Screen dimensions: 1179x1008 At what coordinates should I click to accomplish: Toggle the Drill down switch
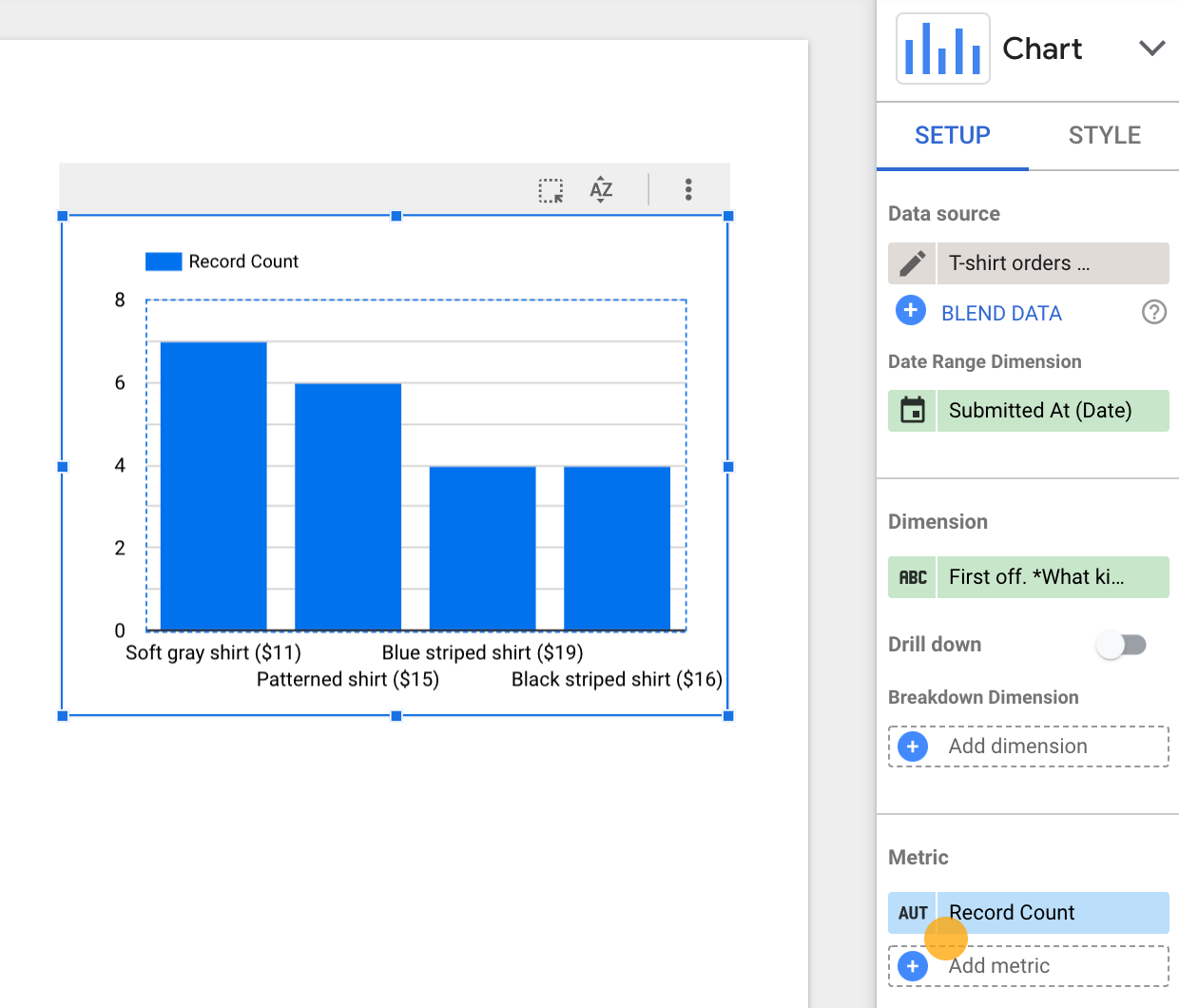[1121, 645]
